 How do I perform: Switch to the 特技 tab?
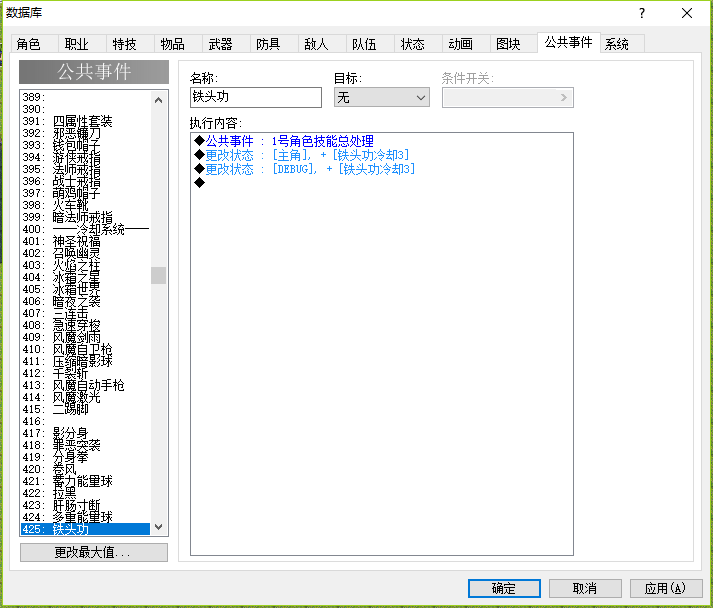click(x=130, y=44)
